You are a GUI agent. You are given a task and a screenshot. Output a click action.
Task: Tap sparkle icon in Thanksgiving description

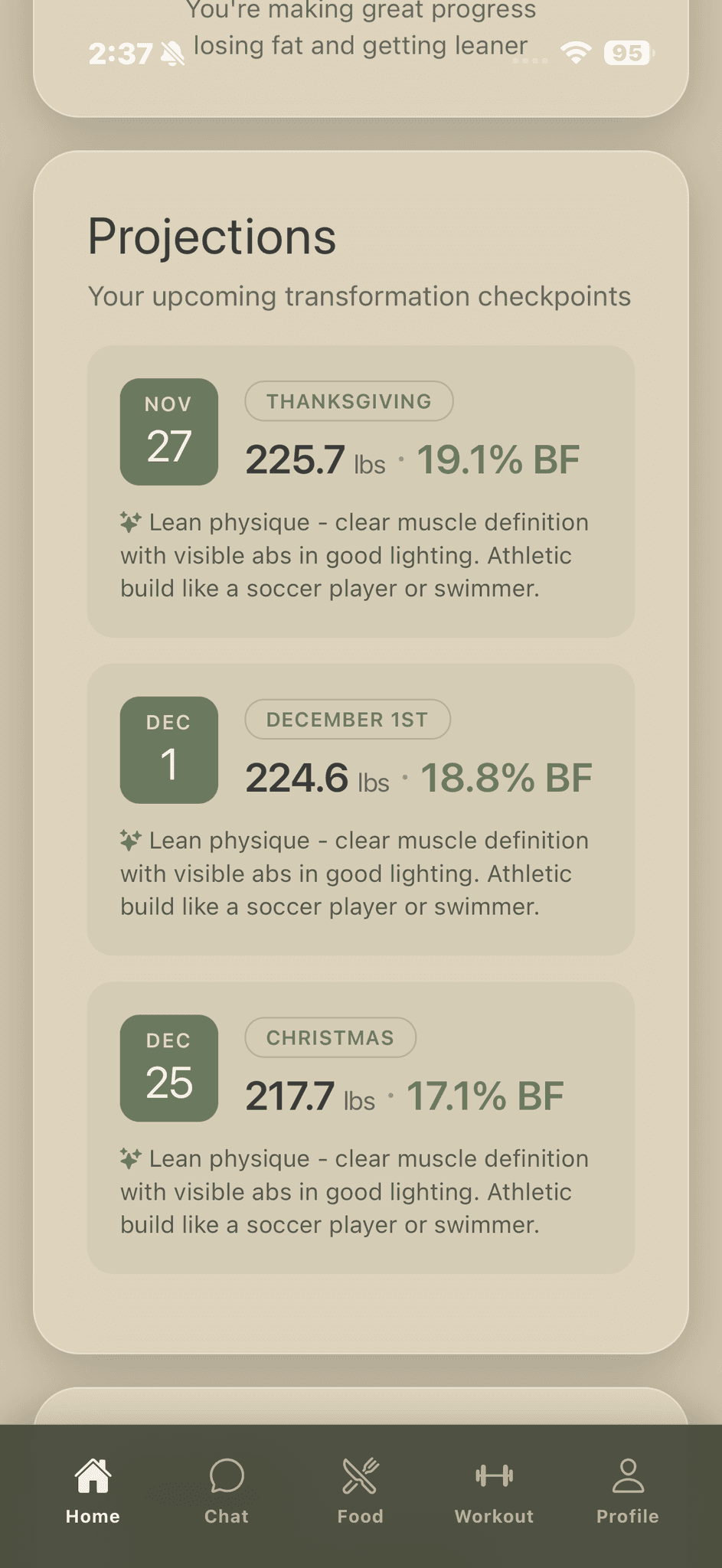coord(130,522)
